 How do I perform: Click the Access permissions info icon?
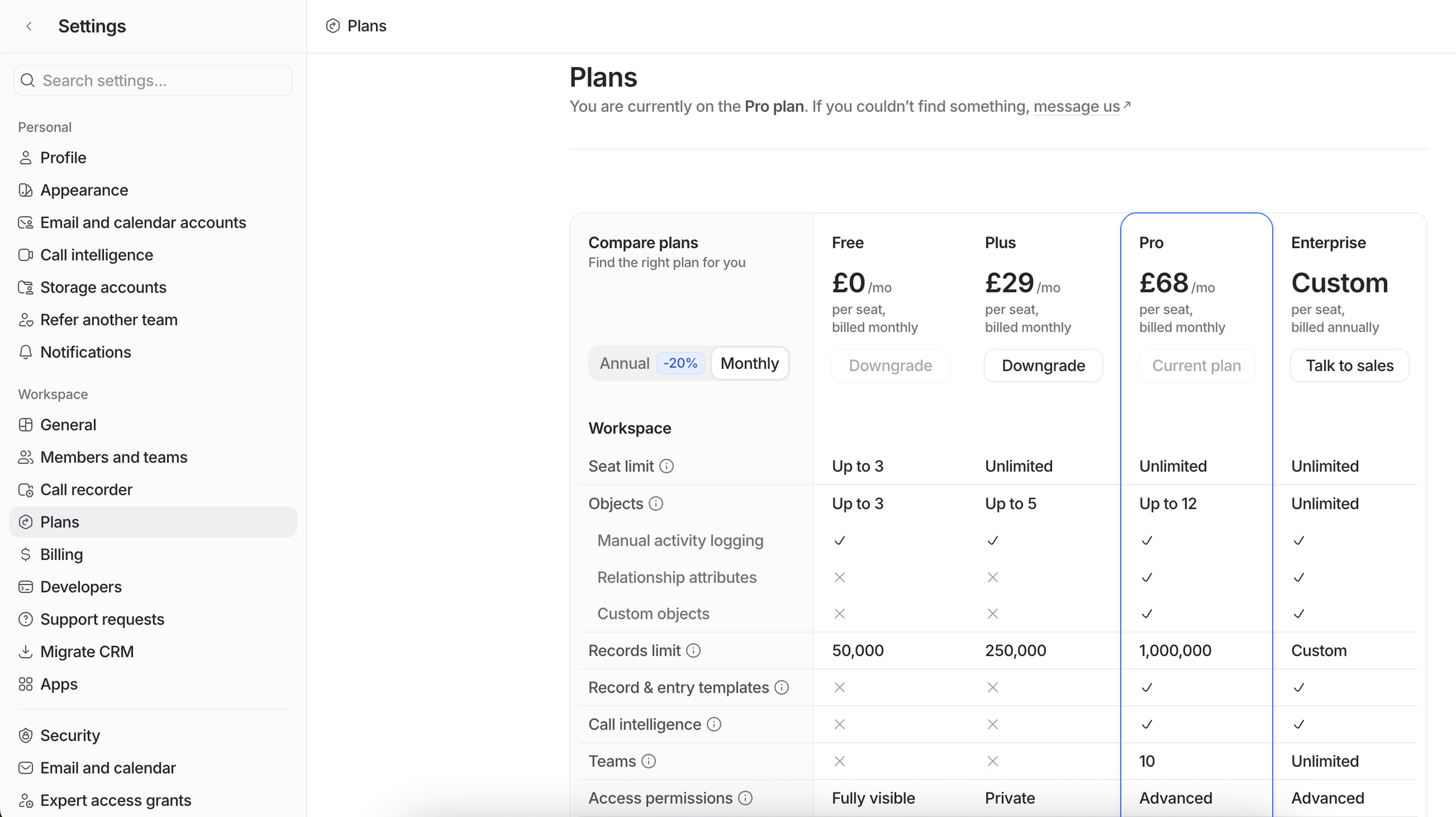745,798
